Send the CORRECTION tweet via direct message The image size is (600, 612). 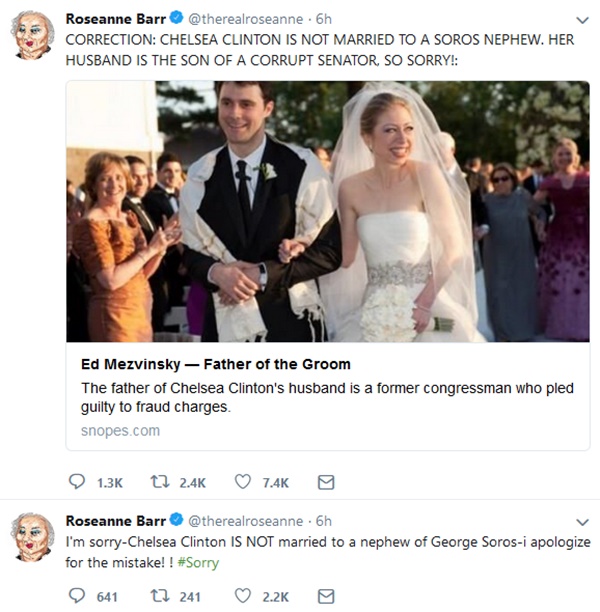(325, 482)
